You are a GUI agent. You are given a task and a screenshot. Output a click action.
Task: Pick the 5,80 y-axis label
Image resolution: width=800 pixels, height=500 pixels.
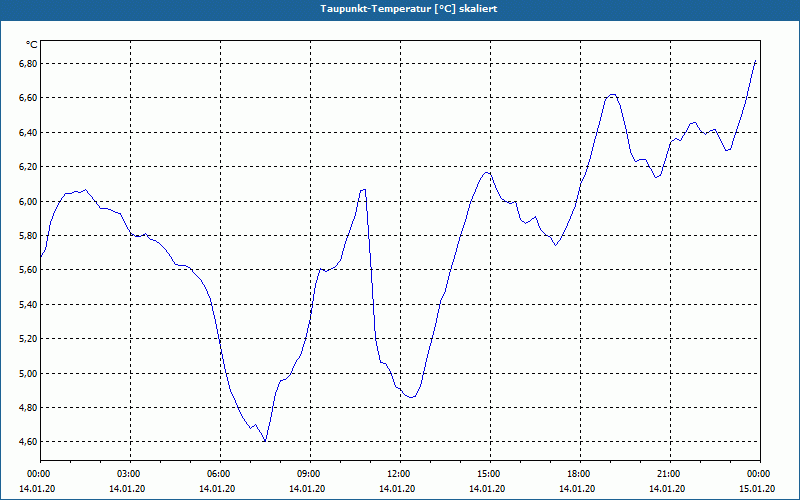(27, 236)
